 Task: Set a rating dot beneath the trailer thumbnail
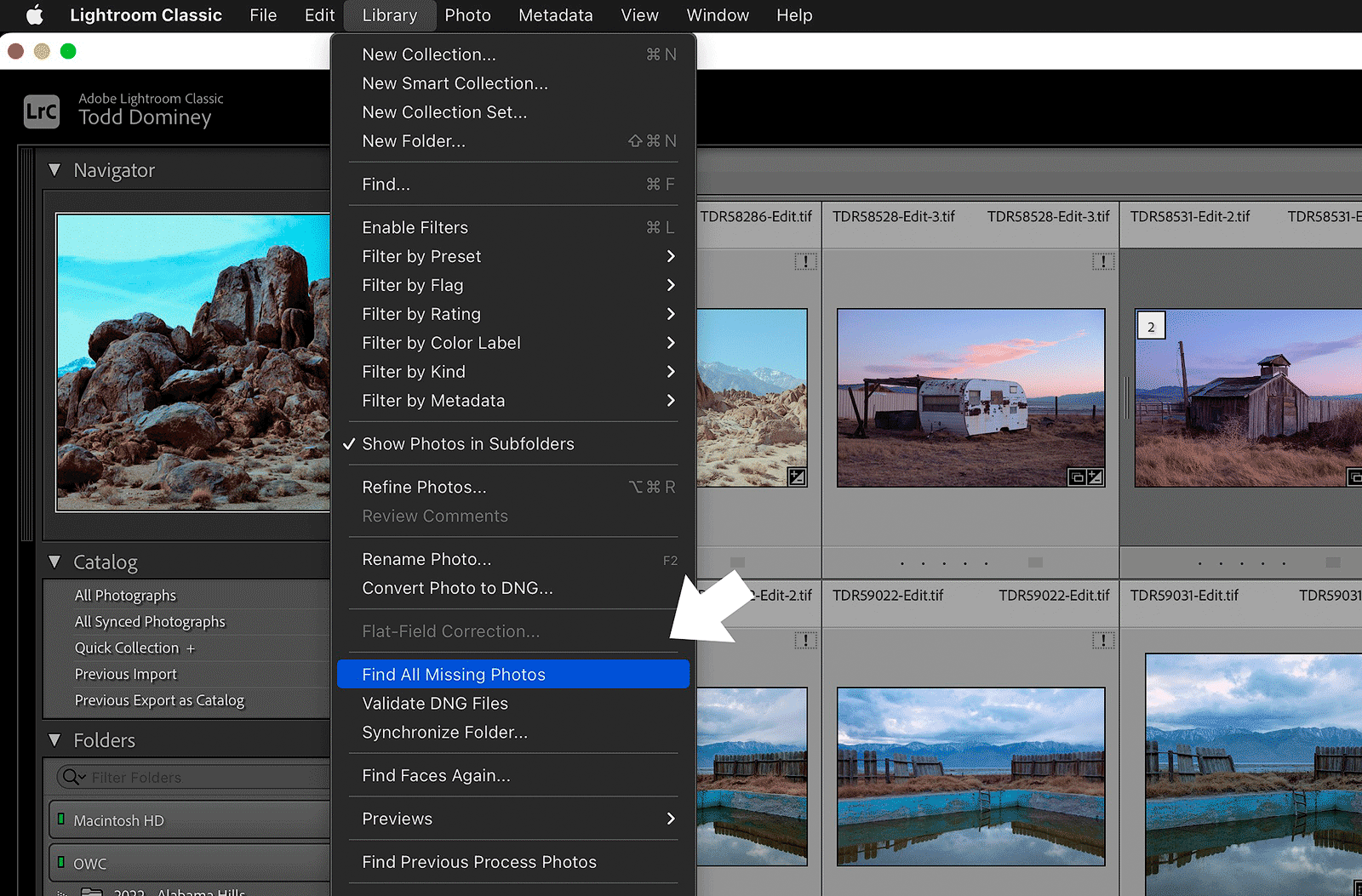click(x=902, y=562)
